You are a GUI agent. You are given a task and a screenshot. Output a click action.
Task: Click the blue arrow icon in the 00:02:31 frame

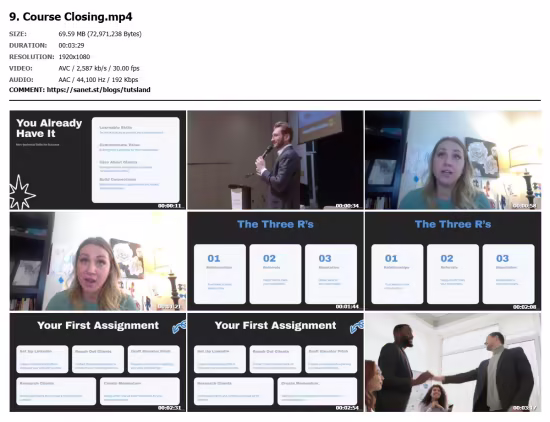point(179,327)
